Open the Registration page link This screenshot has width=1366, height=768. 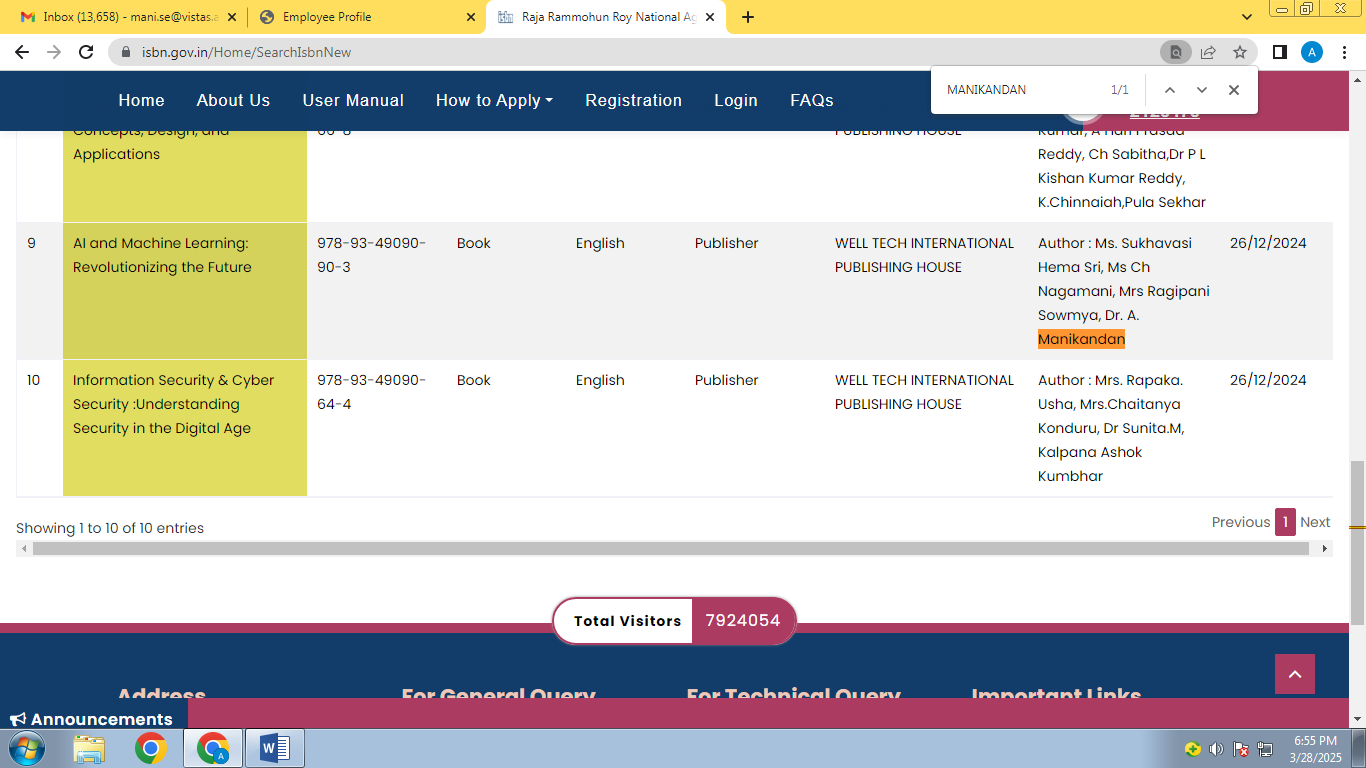coord(633,100)
